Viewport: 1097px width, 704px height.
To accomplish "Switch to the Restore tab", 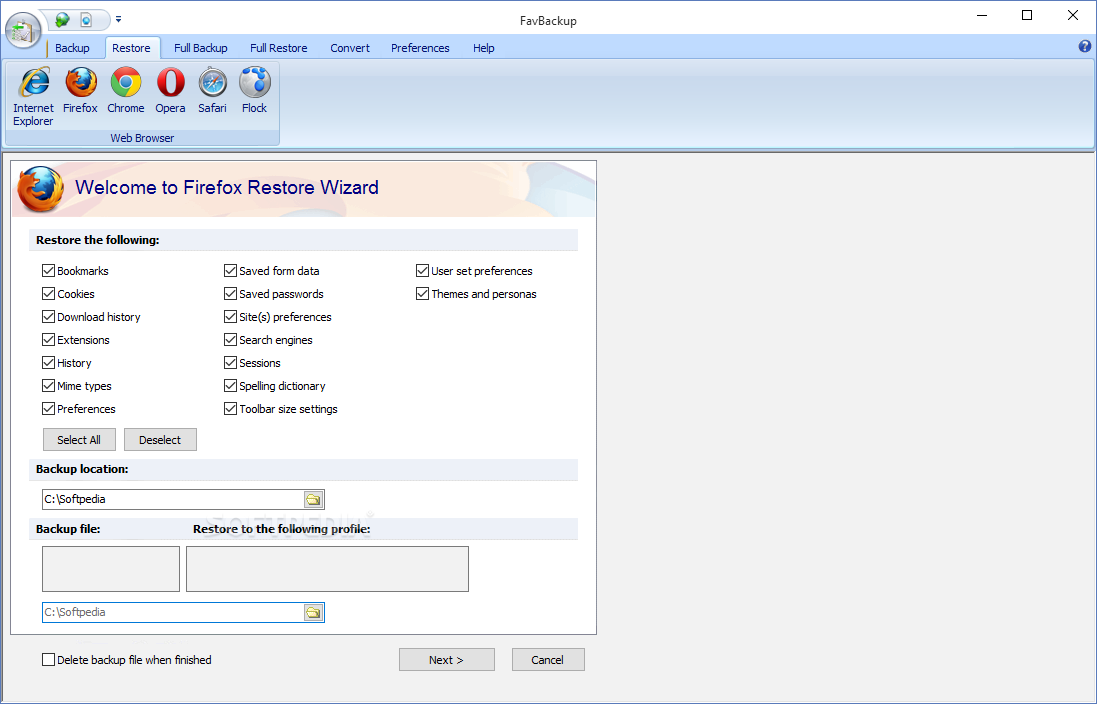I will [132, 48].
